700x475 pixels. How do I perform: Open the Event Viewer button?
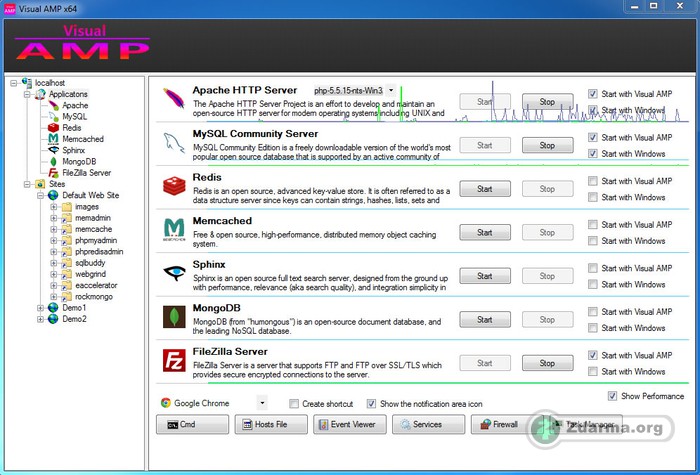coord(350,424)
